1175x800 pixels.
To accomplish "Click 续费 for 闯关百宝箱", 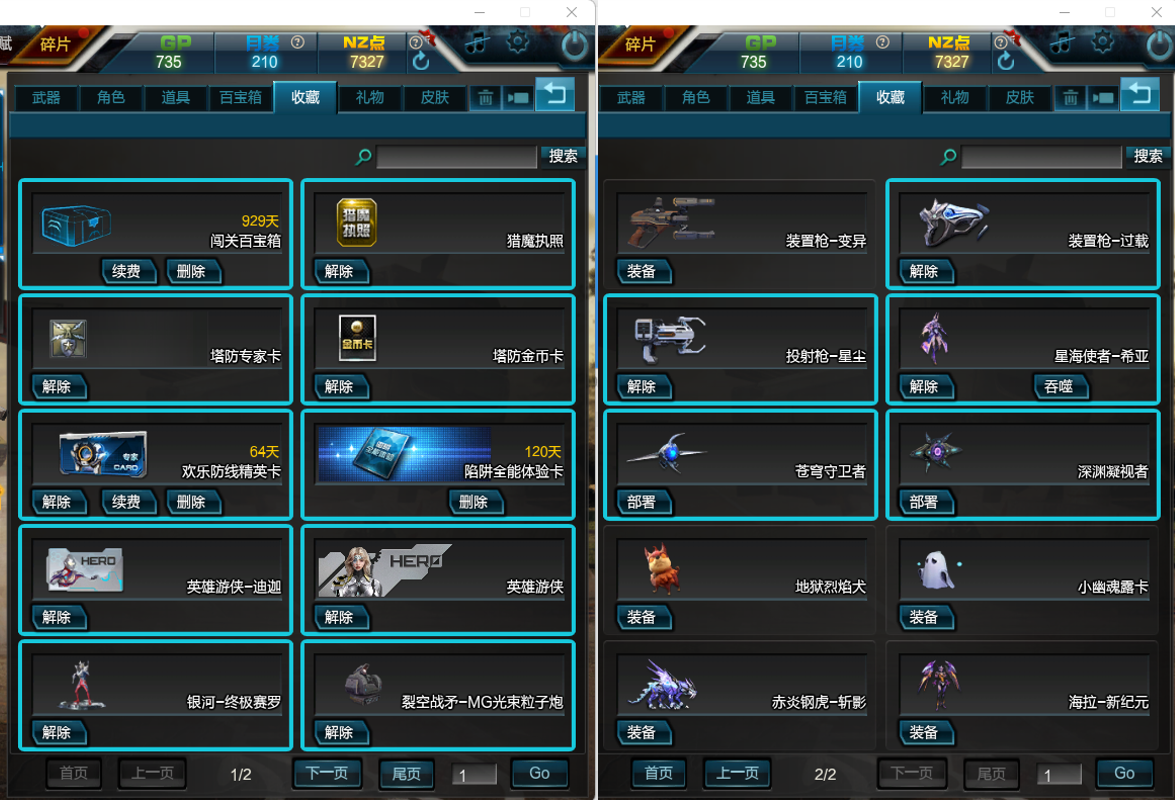I will tap(127, 271).
